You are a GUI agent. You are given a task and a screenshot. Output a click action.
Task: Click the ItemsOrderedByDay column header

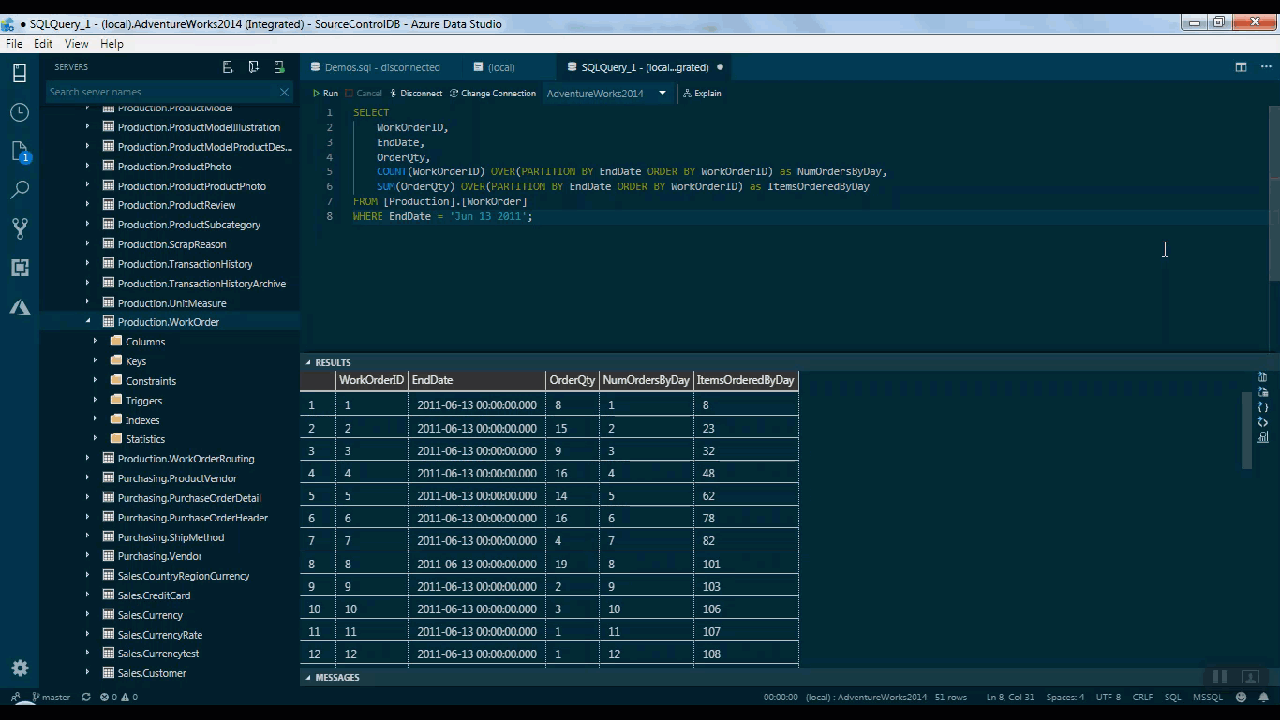[x=745, y=380]
